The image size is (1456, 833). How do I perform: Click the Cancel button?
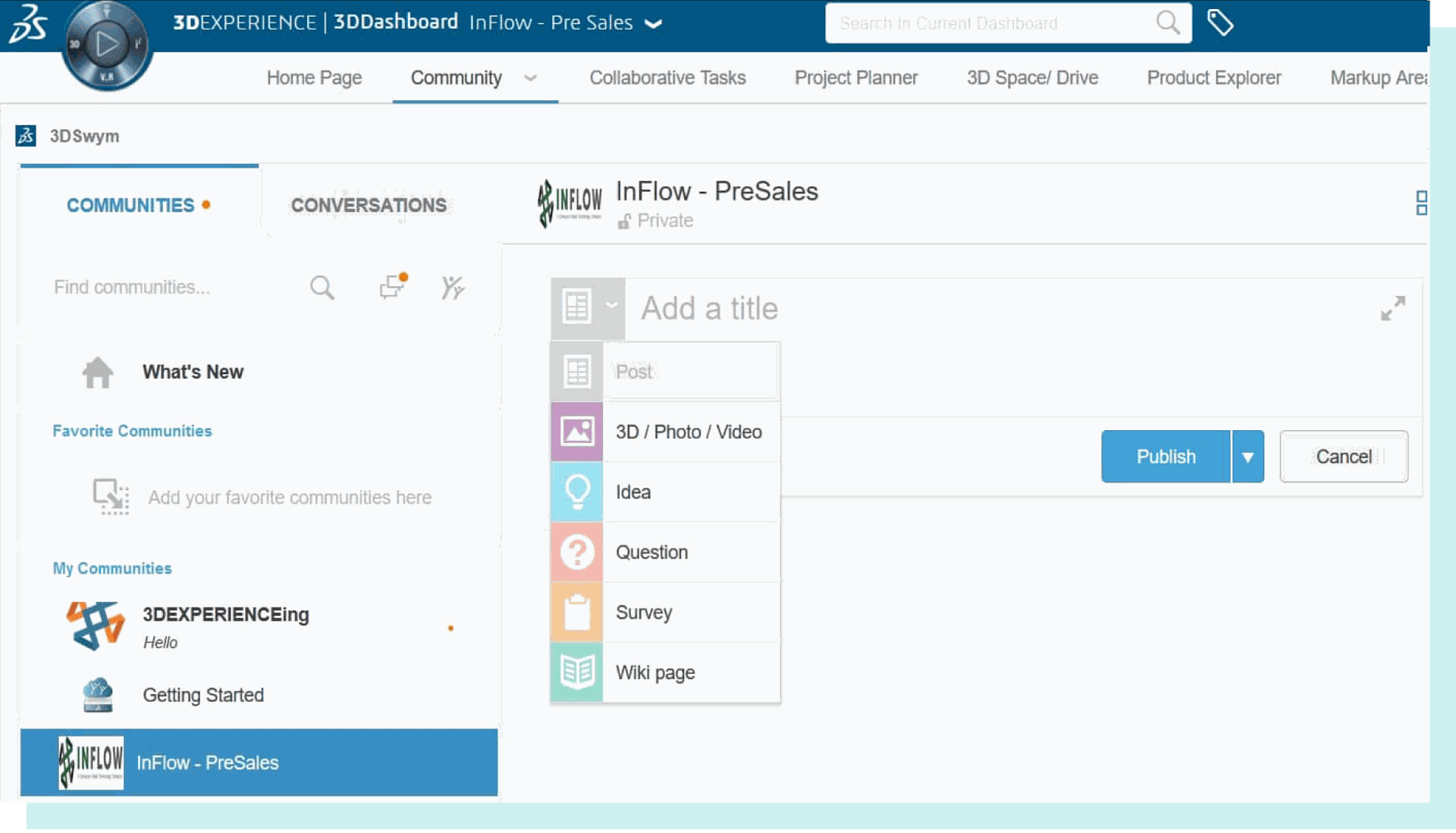pyautogui.click(x=1344, y=457)
